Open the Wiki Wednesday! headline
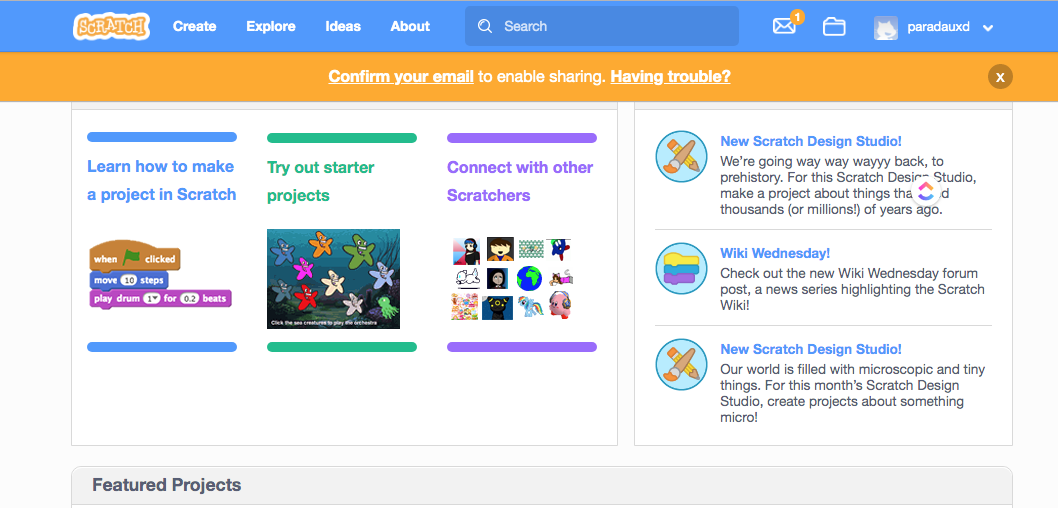This screenshot has height=508, width=1058. pos(775,253)
